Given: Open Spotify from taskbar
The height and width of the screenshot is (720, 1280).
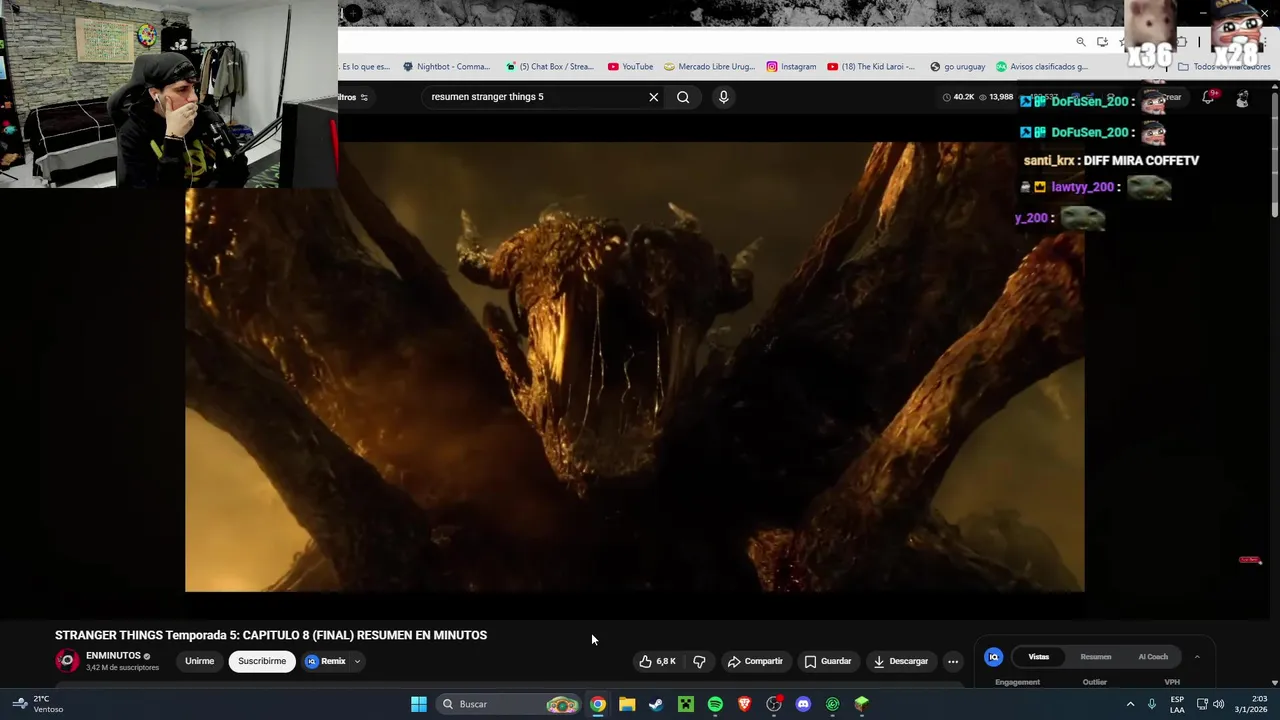Looking at the screenshot, I should (x=715, y=704).
